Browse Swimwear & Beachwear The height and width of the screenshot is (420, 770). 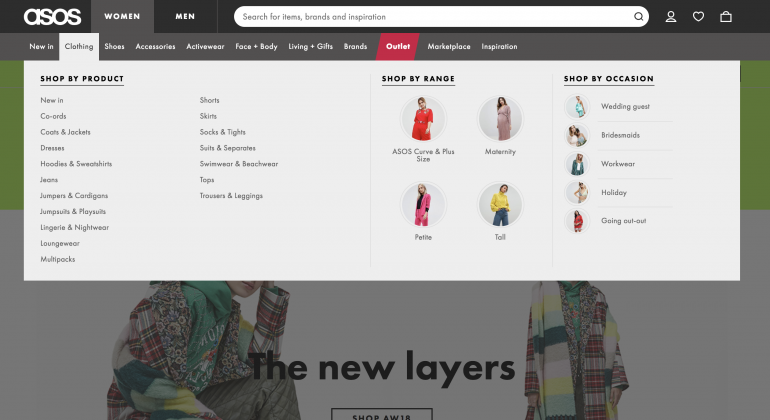point(239,164)
